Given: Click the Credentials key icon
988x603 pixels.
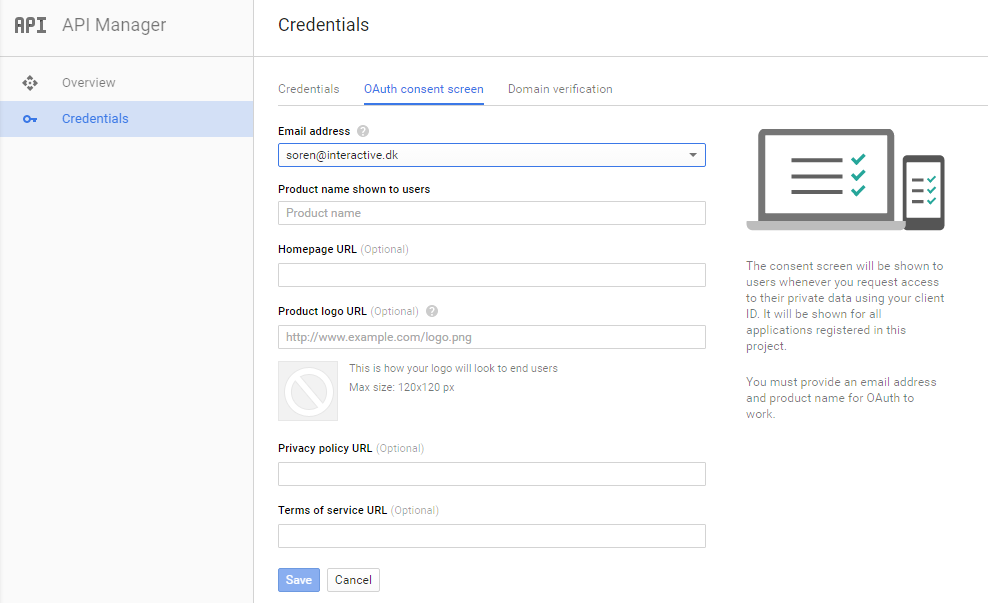Looking at the screenshot, I should (30, 119).
